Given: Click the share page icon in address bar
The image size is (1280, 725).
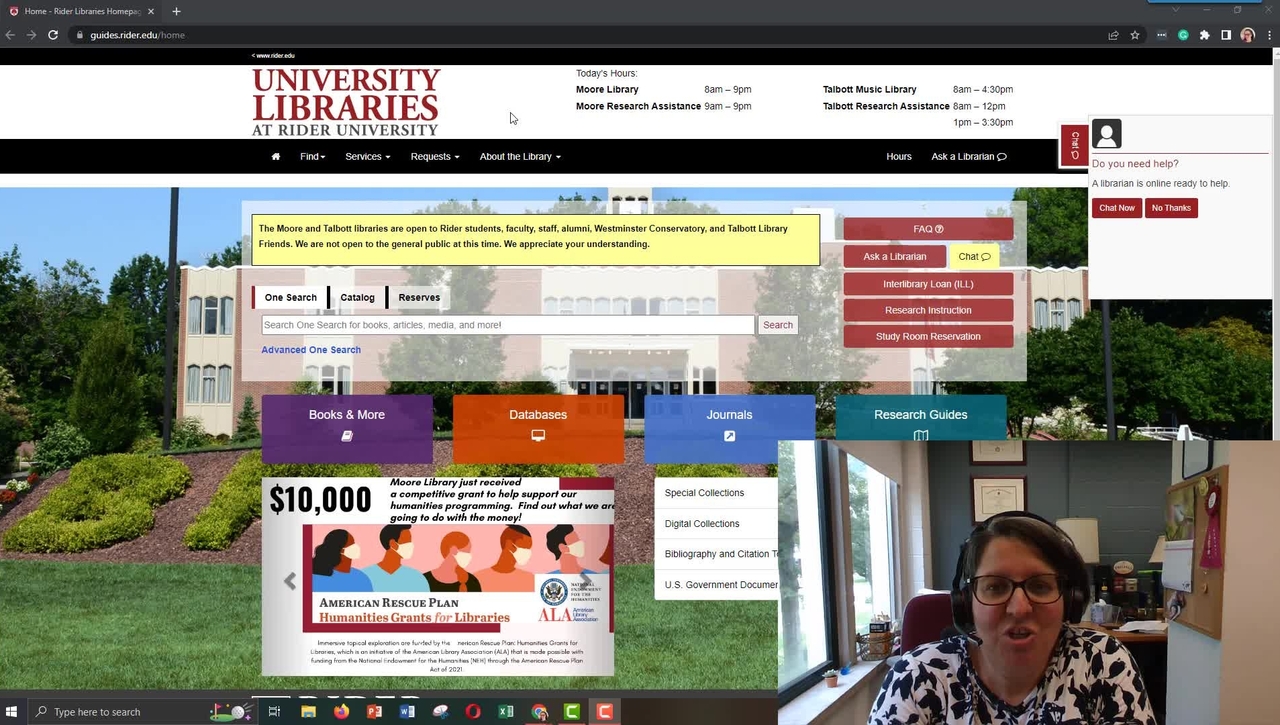Looking at the screenshot, I should (1113, 35).
